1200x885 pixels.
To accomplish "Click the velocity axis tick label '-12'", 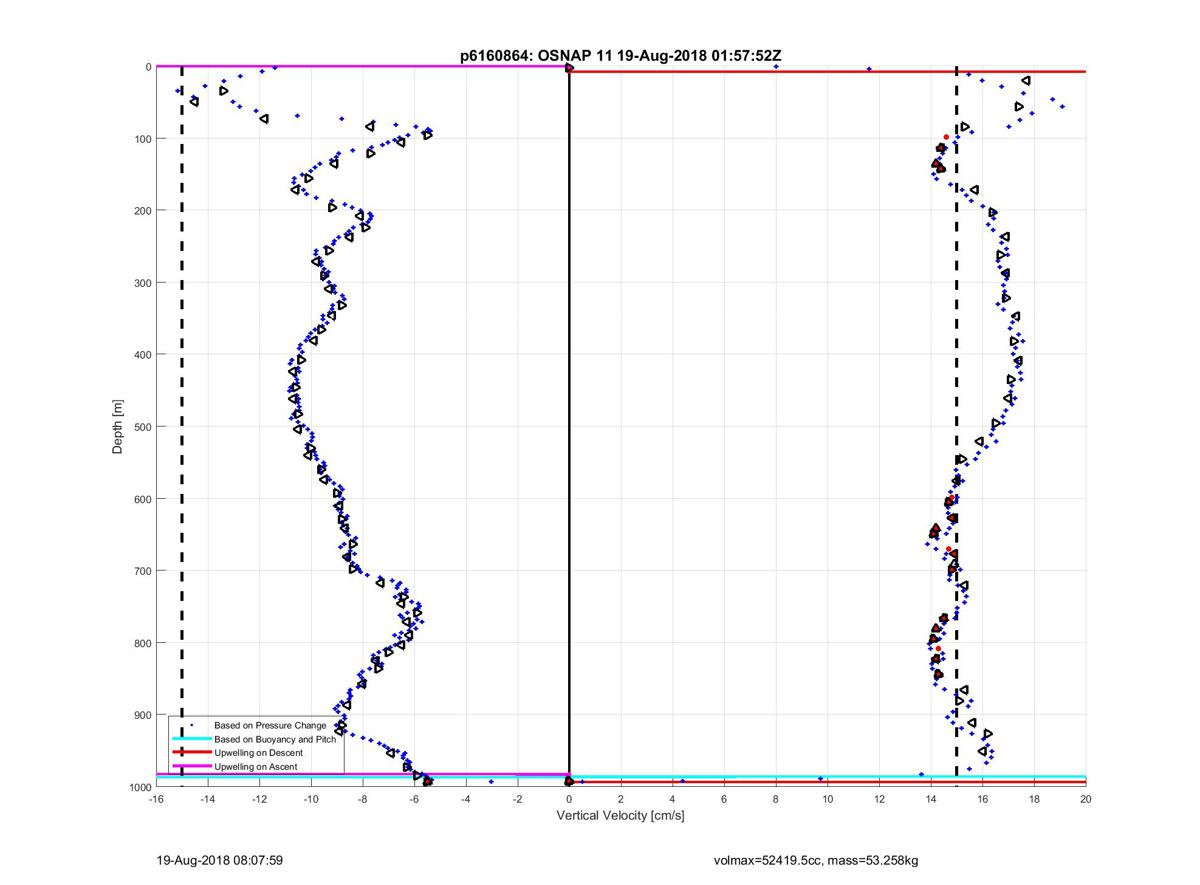I will tap(259, 799).
